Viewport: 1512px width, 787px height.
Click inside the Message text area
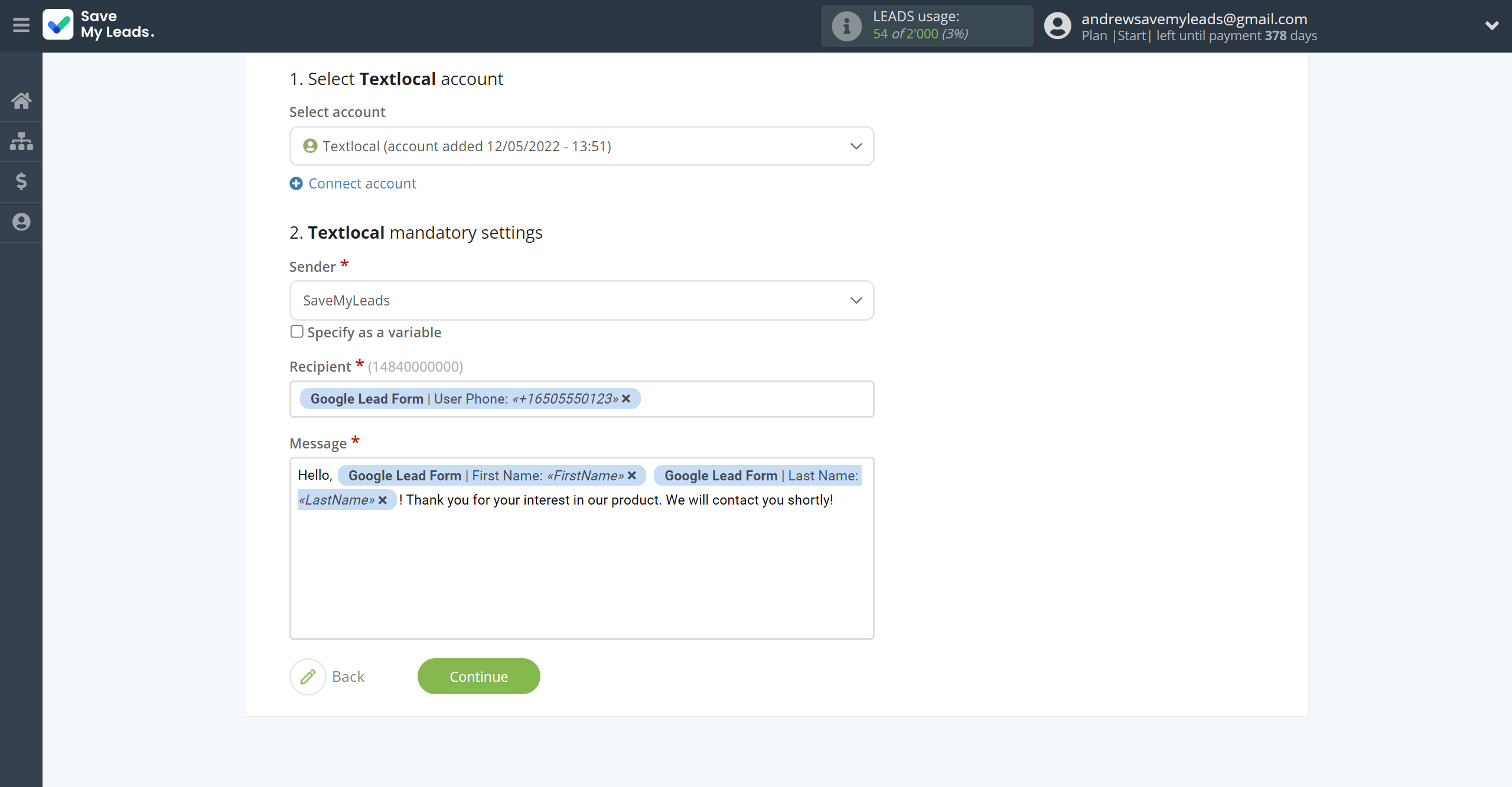pyautogui.click(x=582, y=548)
